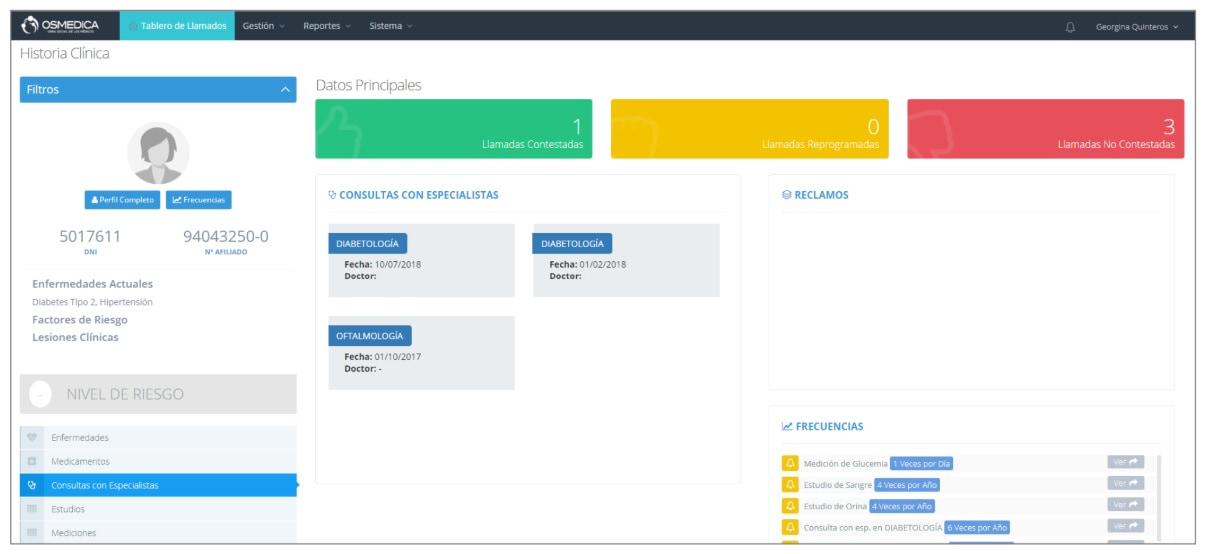Click bell icon beside Estudio de Orina
1207x554 pixels.
point(789,505)
